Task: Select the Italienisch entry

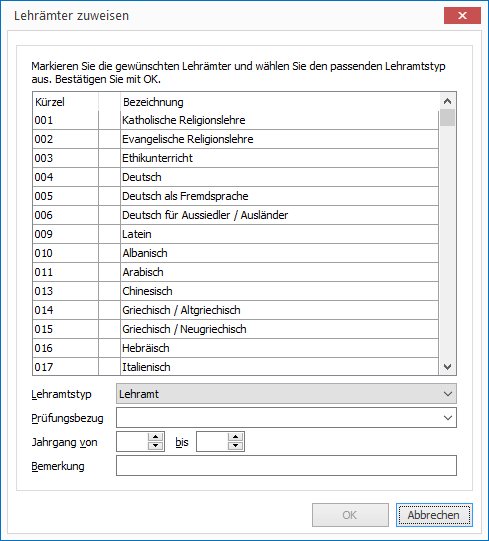Action: [235, 366]
